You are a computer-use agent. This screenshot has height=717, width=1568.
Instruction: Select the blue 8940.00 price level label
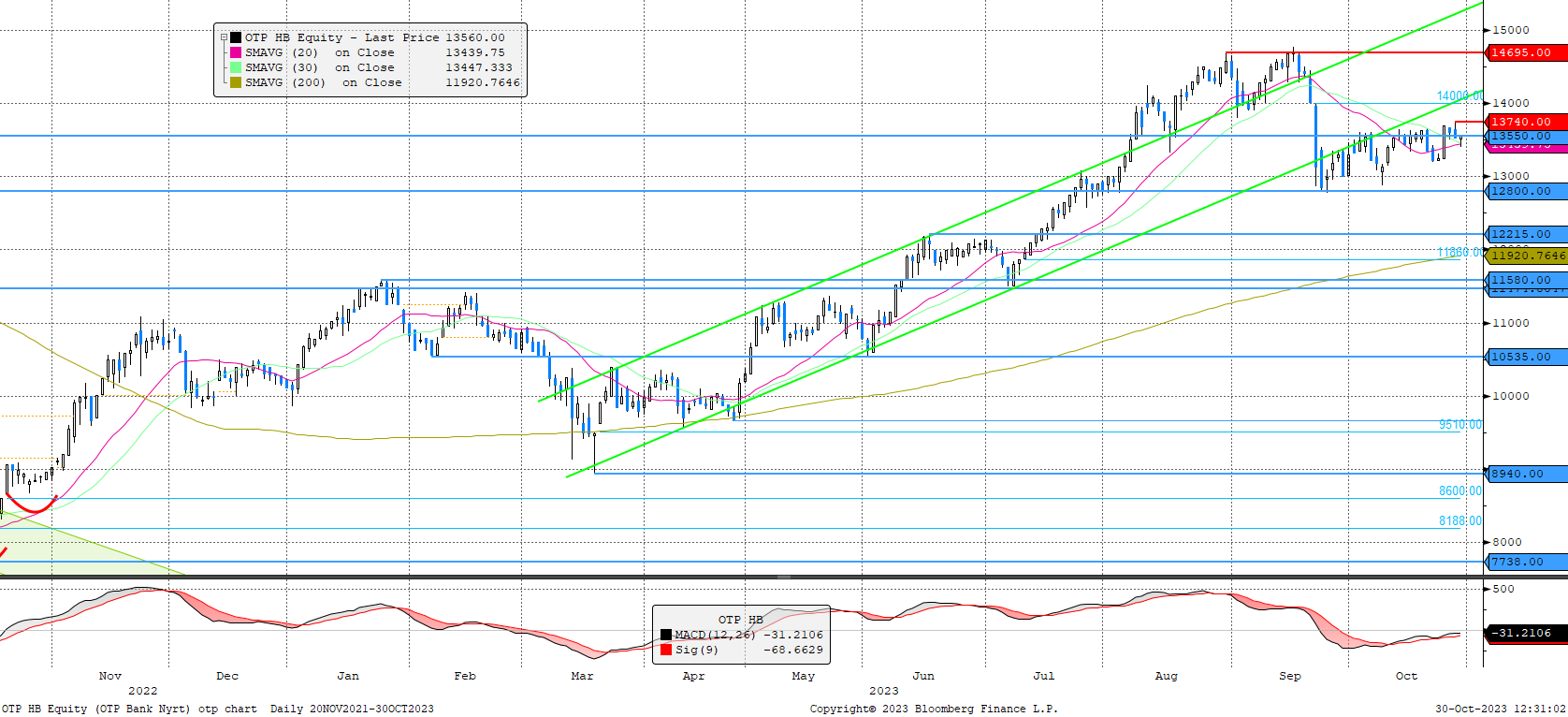point(1525,474)
